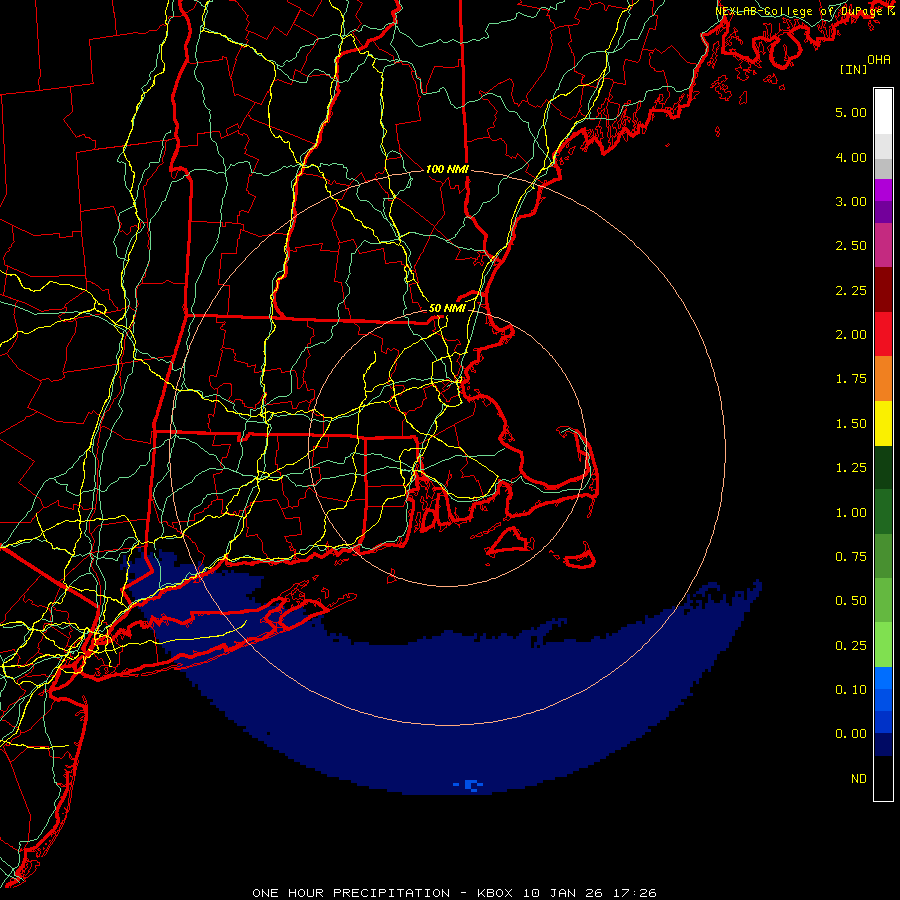Pick the yellow 1.50 legend swatch
The width and height of the screenshot is (900, 900).
click(x=883, y=423)
